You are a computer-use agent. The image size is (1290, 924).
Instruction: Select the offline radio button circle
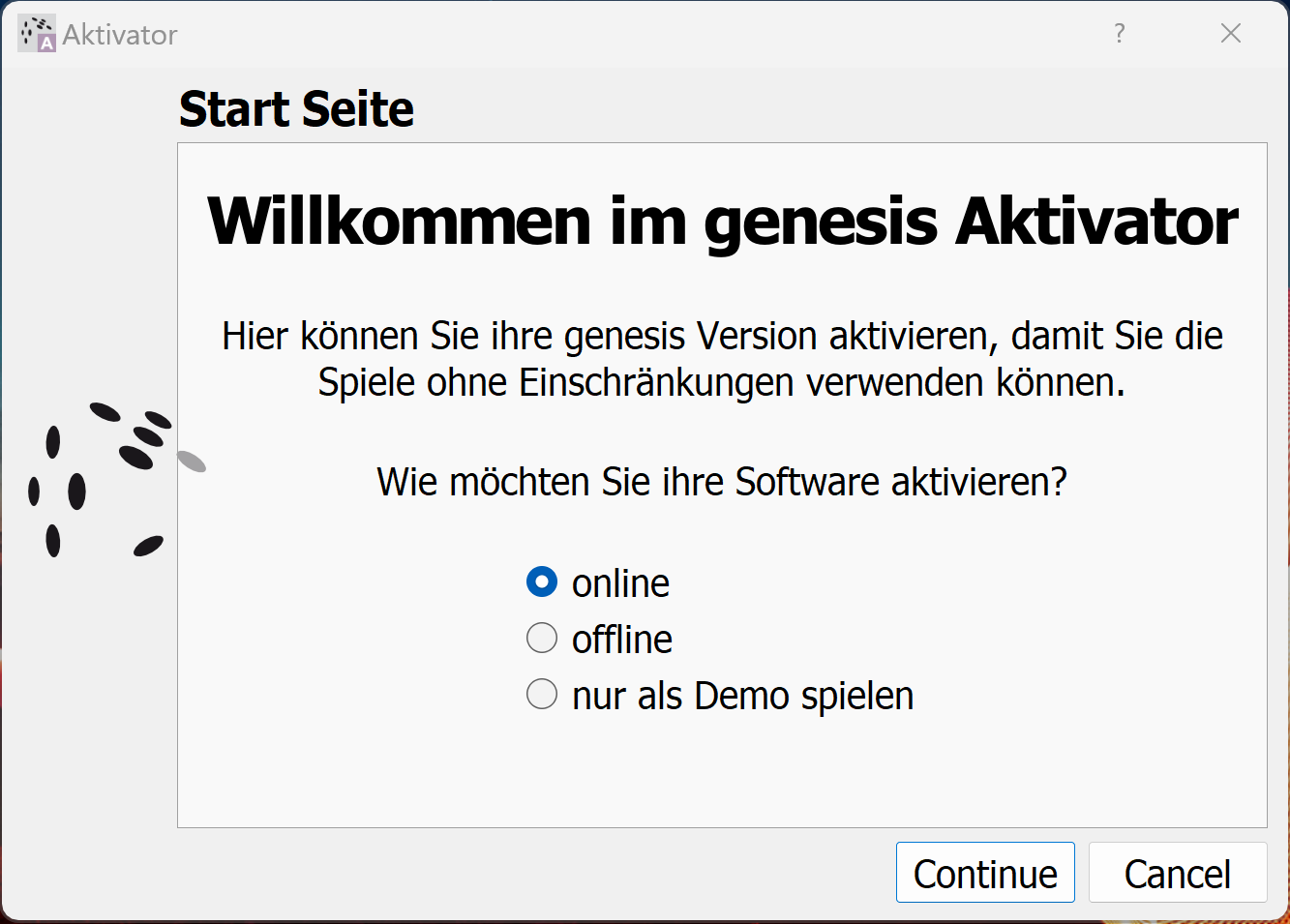click(x=542, y=639)
